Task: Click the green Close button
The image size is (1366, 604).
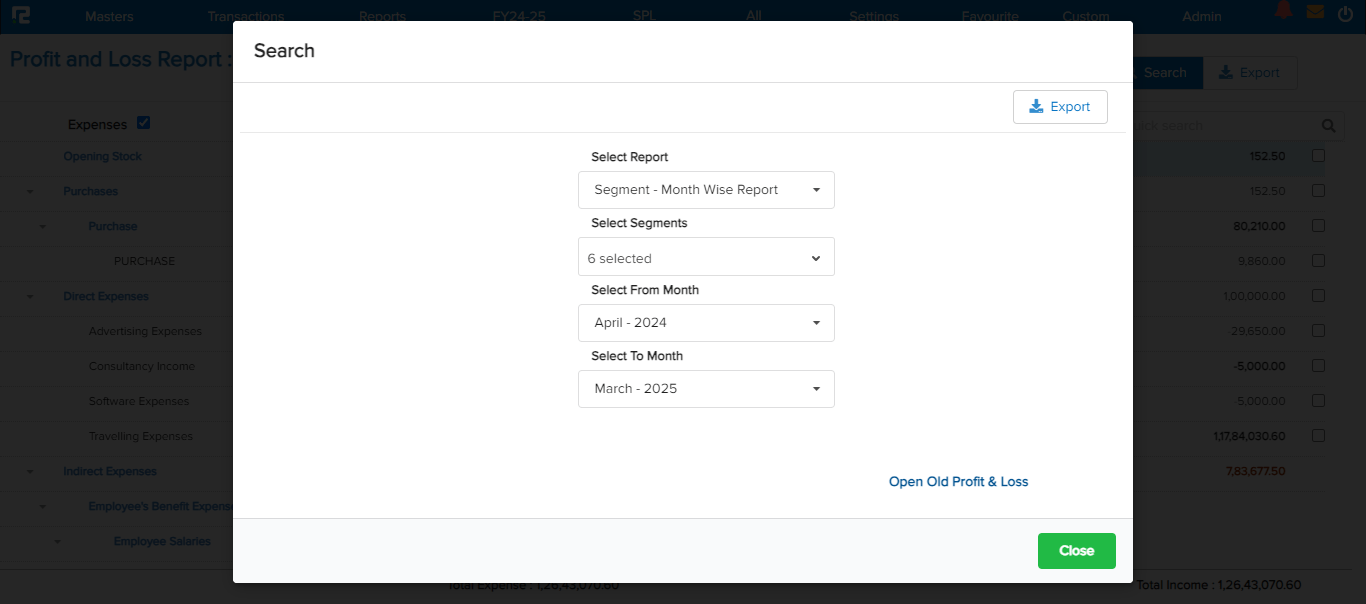Action: 1076,551
